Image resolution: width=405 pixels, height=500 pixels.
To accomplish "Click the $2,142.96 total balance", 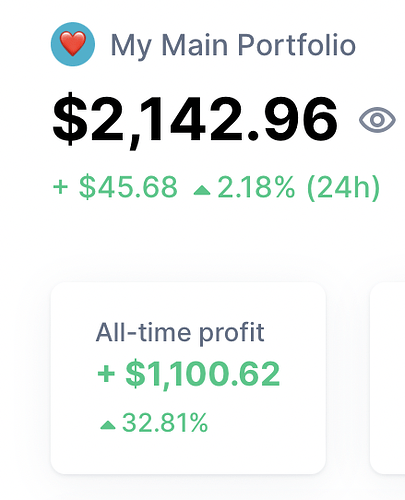I will pyautogui.click(x=195, y=119).
